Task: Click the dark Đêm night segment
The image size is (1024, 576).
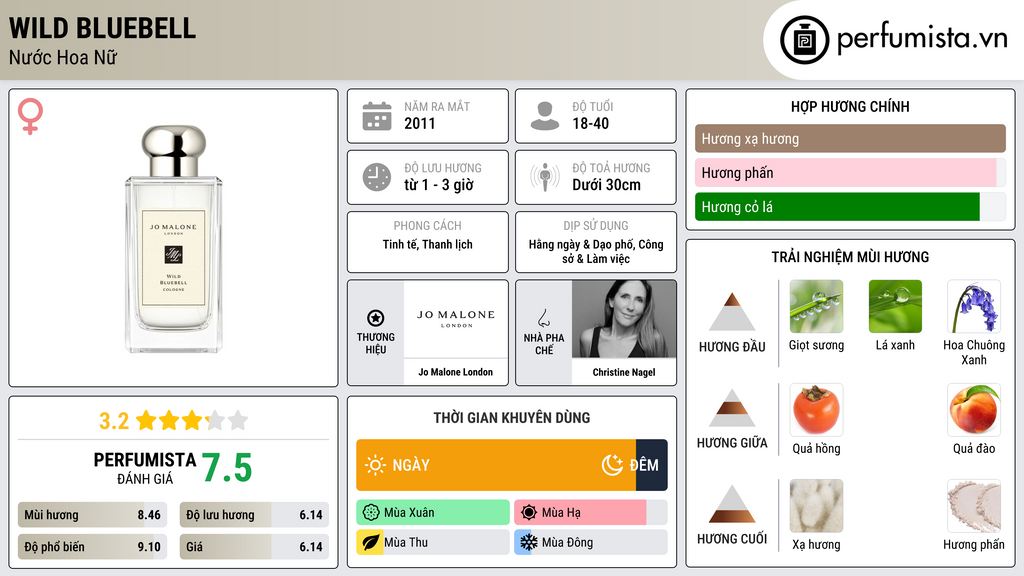Action: (x=652, y=465)
